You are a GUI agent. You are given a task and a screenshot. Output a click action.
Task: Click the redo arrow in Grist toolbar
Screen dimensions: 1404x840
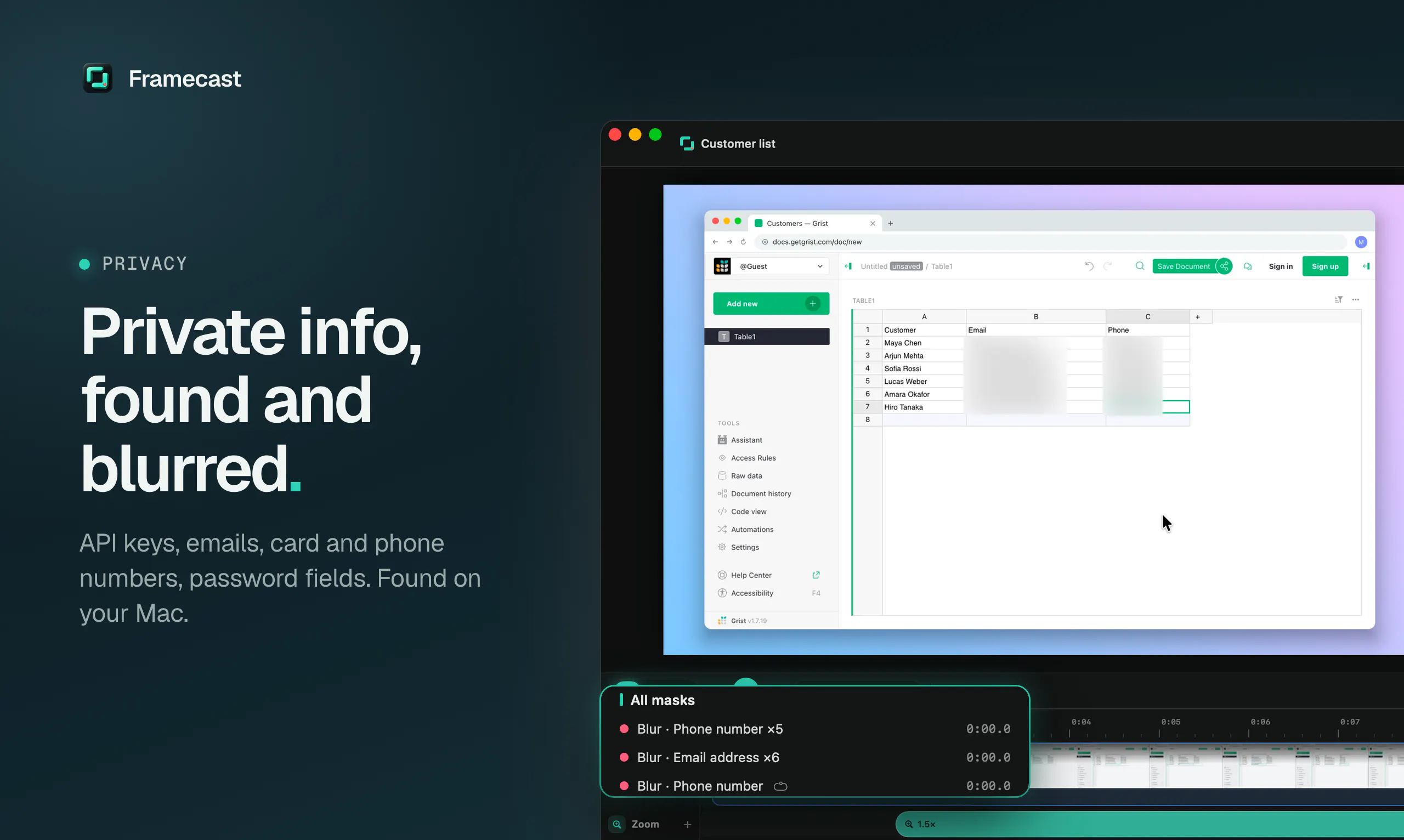(x=1108, y=266)
